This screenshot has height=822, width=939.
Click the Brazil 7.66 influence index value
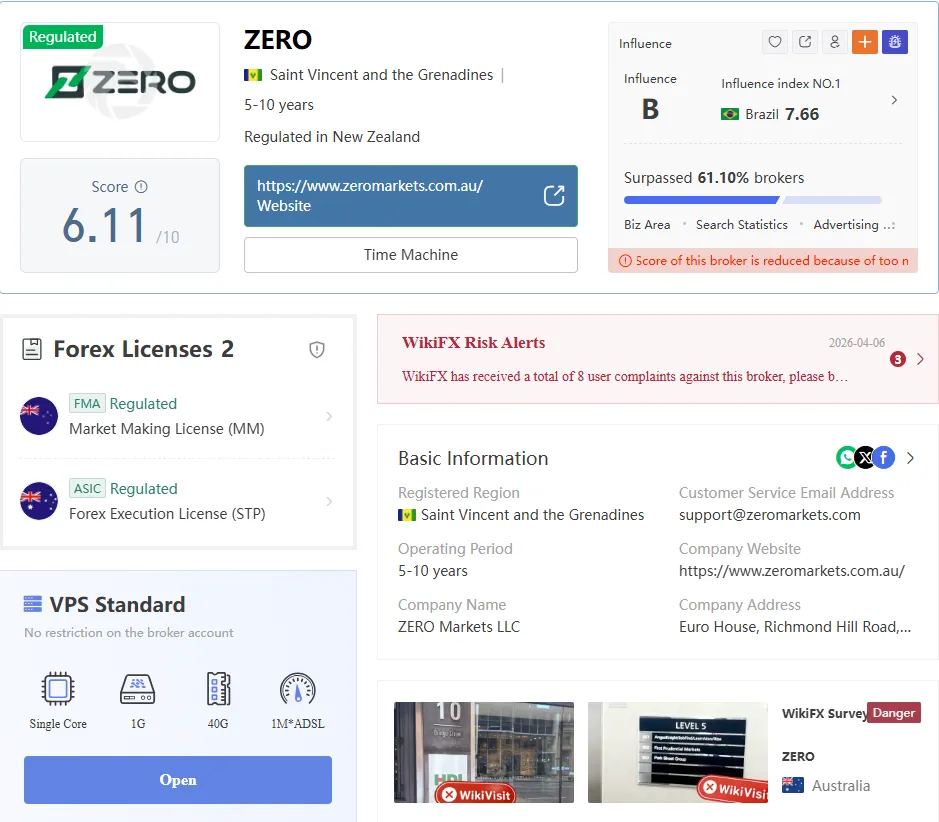point(802,114)
